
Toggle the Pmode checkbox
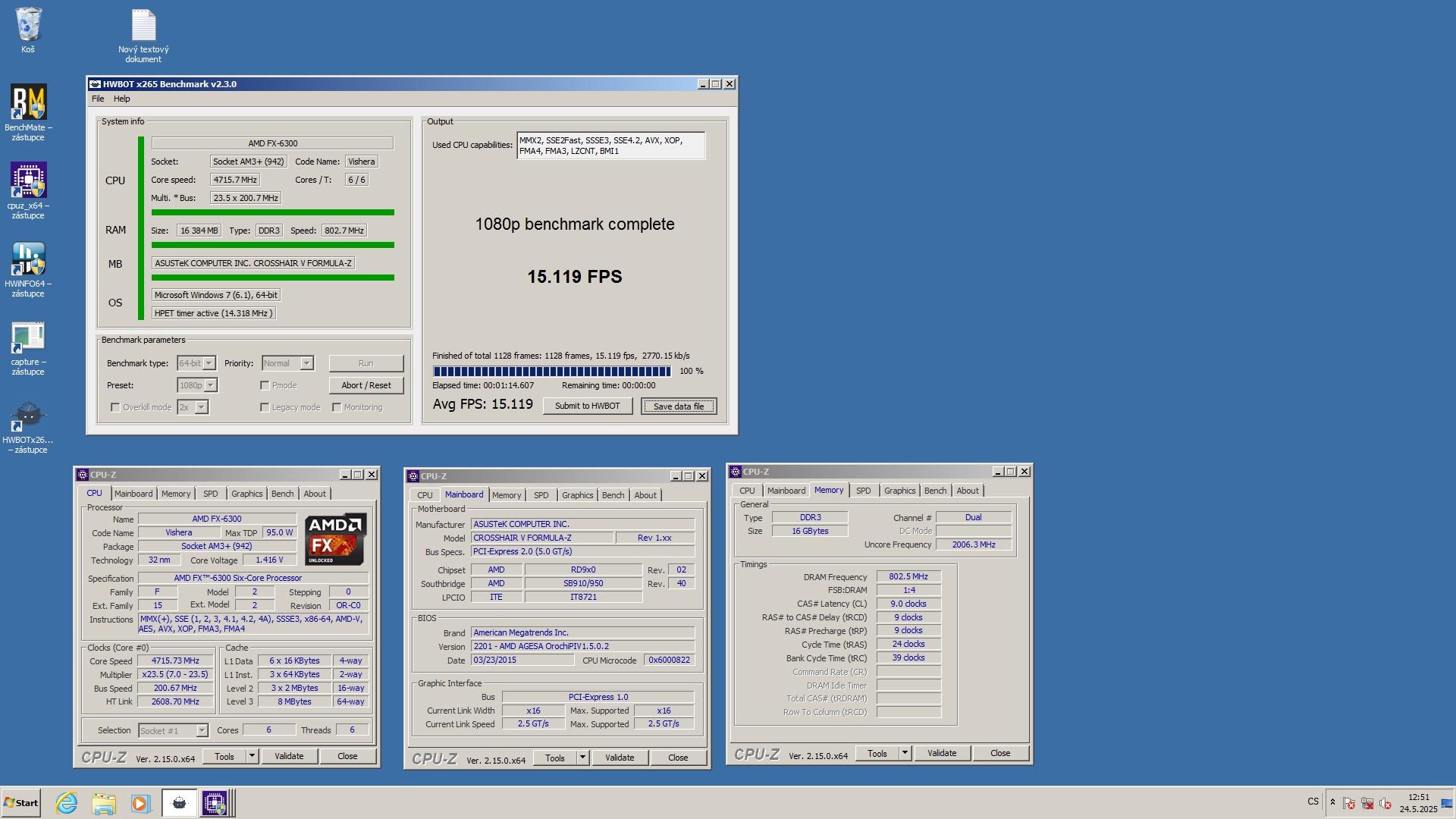point(265,385)
